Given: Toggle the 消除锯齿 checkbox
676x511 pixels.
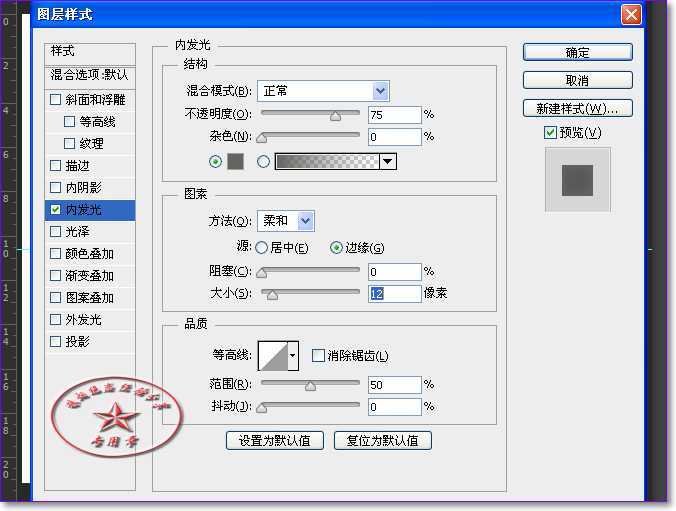Looking at the screenshot, I should pyautogui.click(x=318, y=355).
